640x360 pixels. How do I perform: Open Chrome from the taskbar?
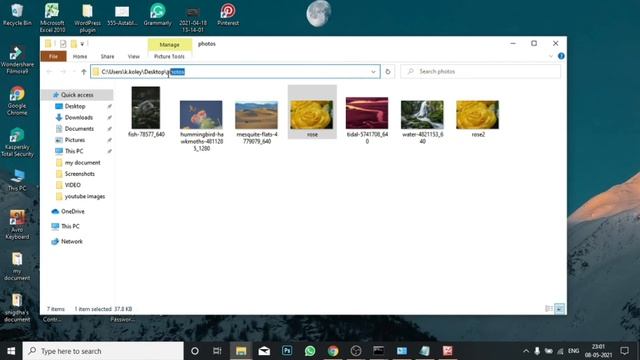tap(333, 351)
